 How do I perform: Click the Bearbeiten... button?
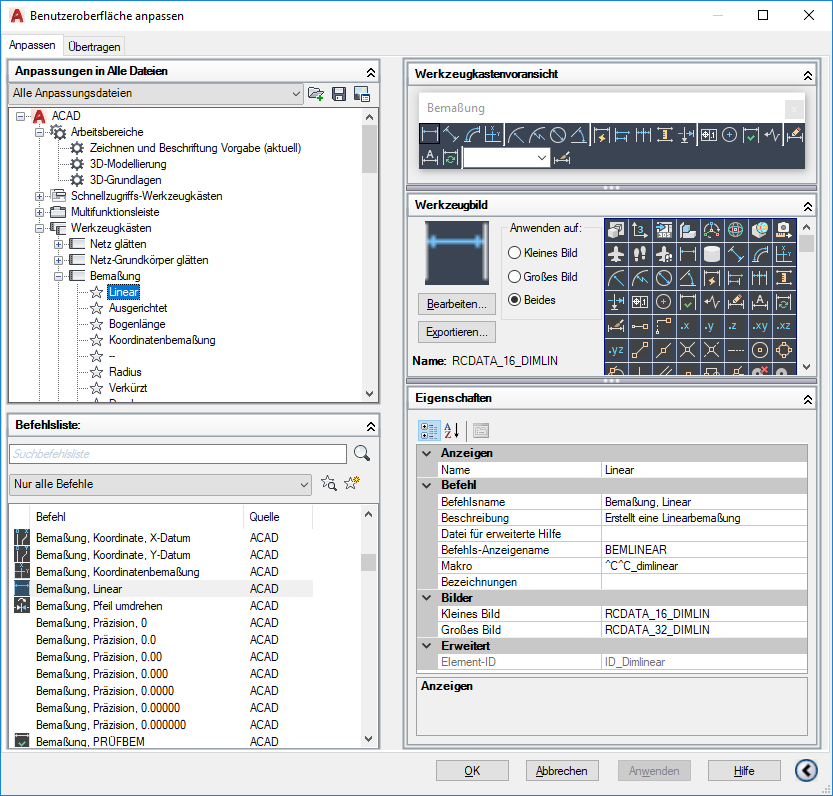[x=457, y=304]
